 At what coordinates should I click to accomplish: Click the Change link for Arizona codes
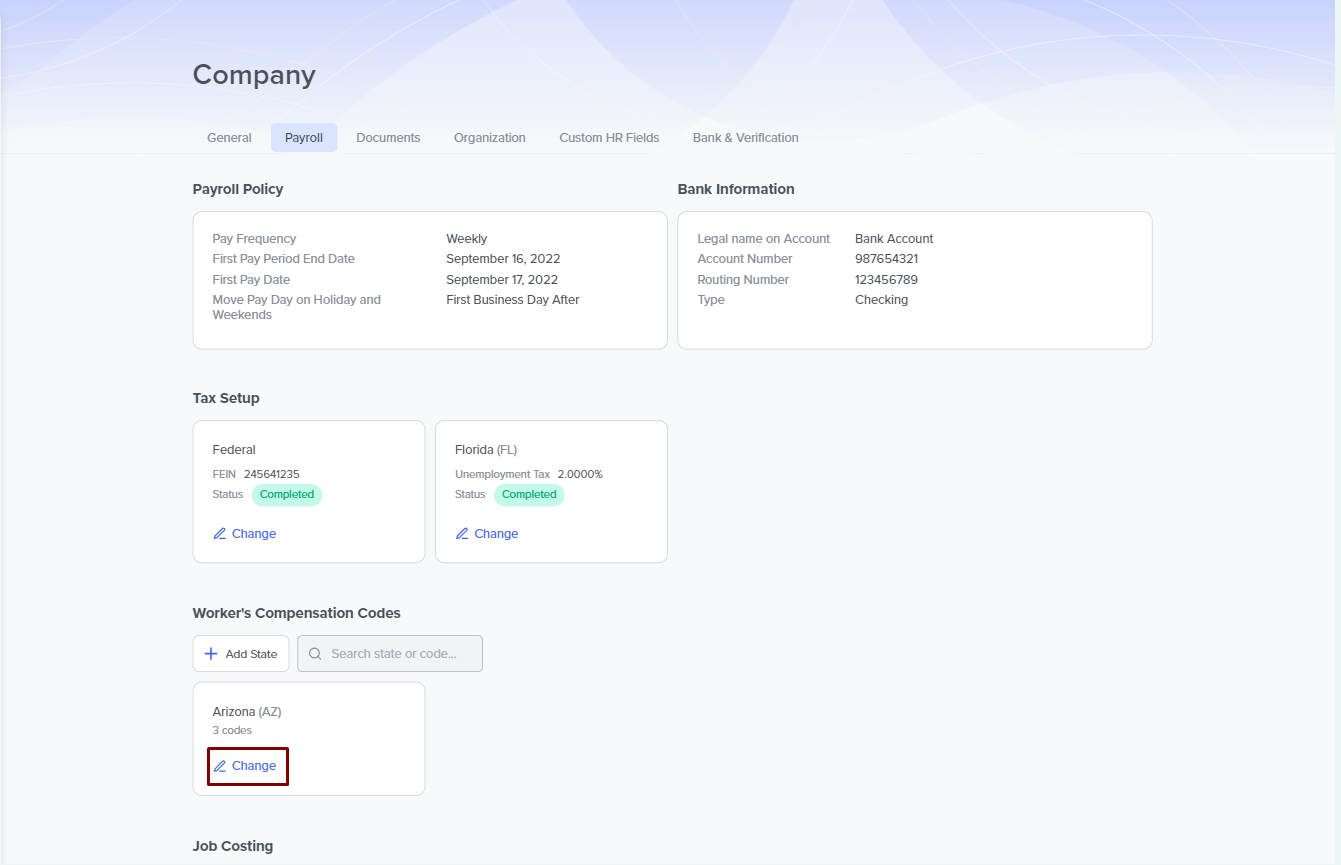point(254,766)
